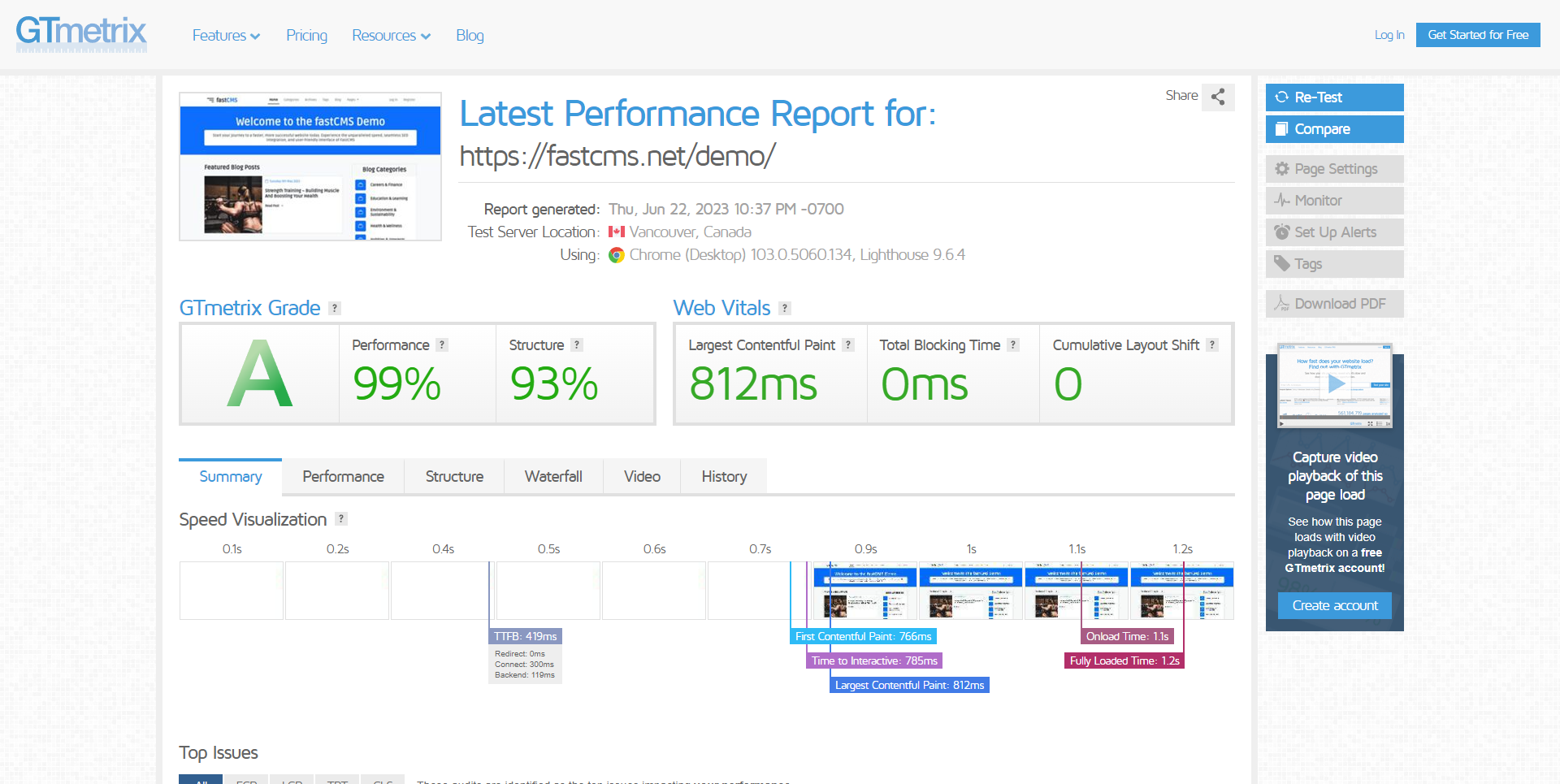Click the help icon beside Largest Contentful Paint

coord(848,345)
